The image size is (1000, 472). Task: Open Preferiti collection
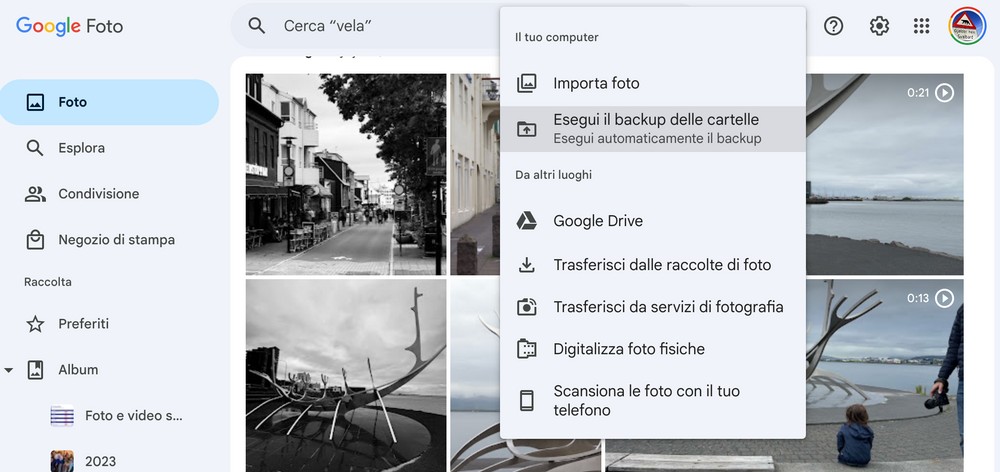pos(83,324)
